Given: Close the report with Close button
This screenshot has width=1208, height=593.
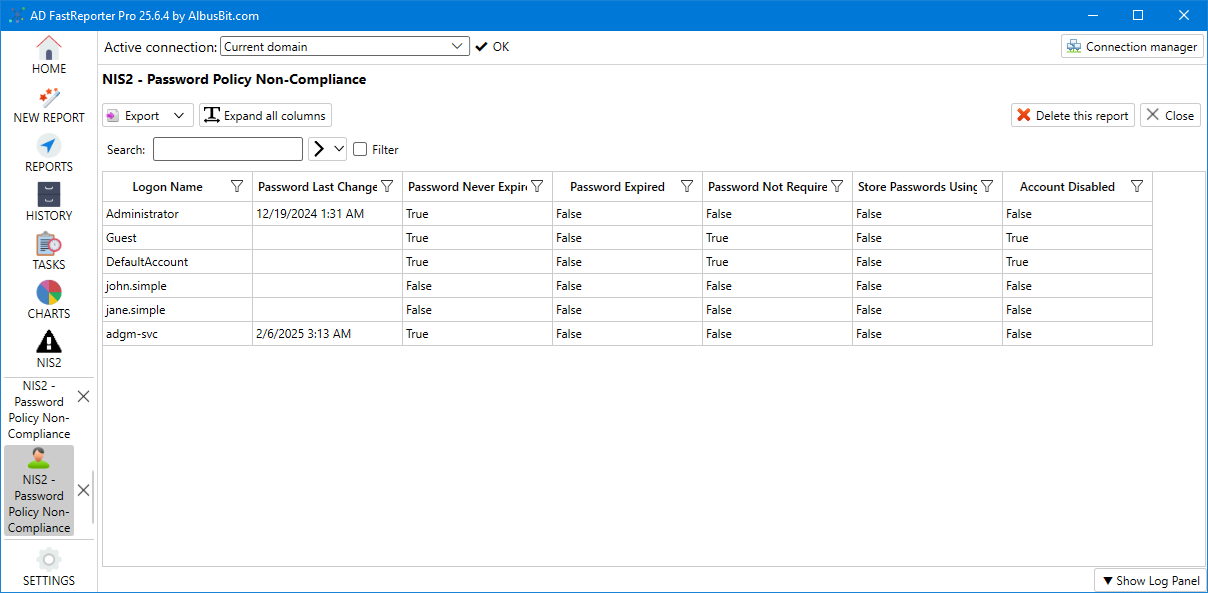Looking at the screenshot, I should tap(1170, 115).
